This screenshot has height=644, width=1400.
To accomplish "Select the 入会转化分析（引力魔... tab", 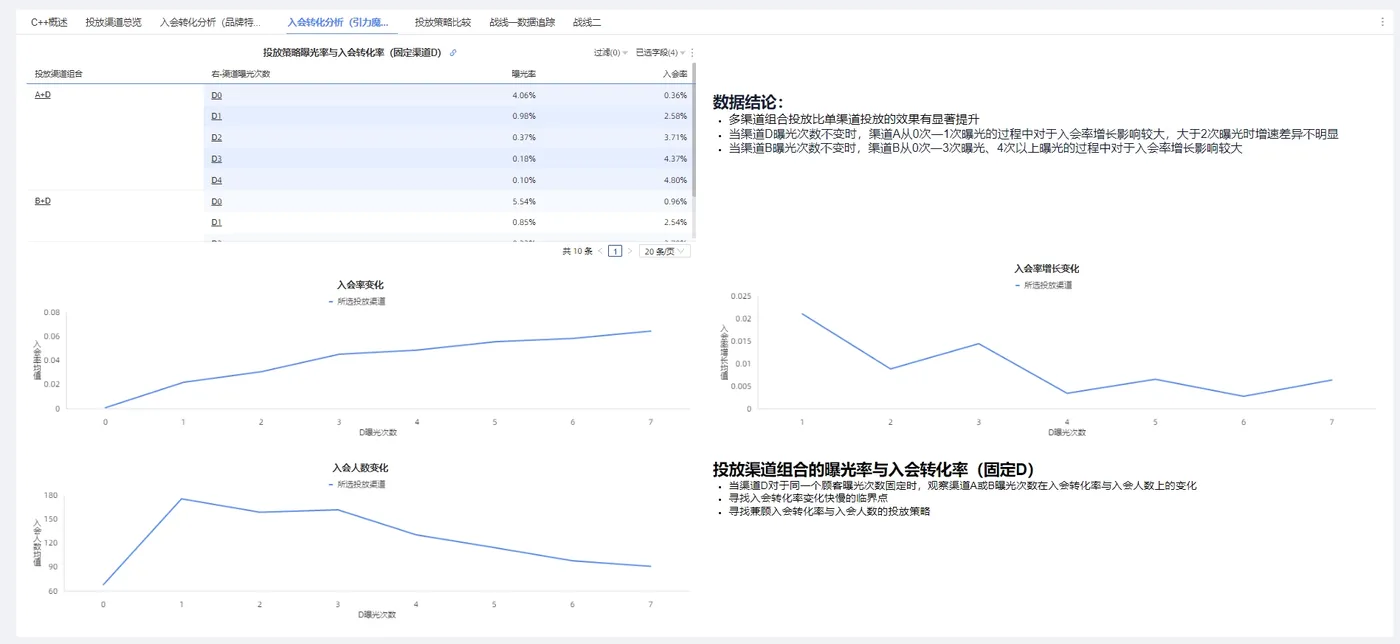I will (x=336, y=21).
